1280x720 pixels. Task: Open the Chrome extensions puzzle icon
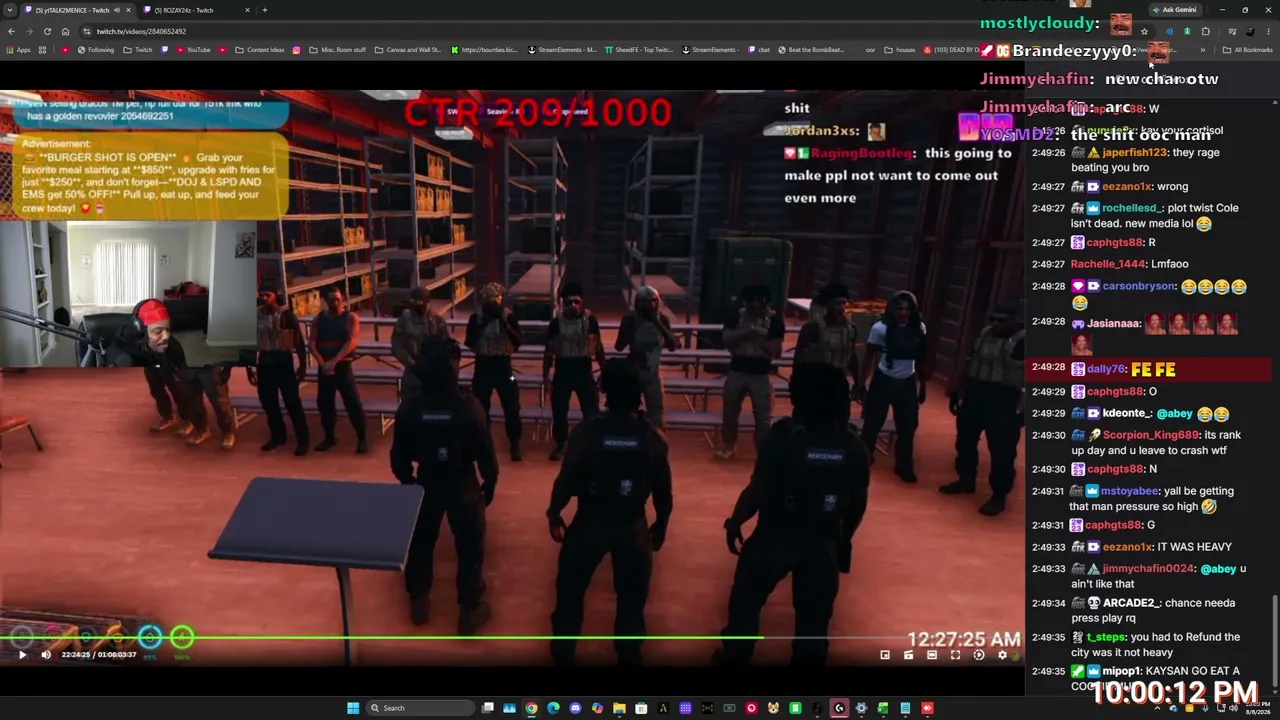[x=1205, y=31]
